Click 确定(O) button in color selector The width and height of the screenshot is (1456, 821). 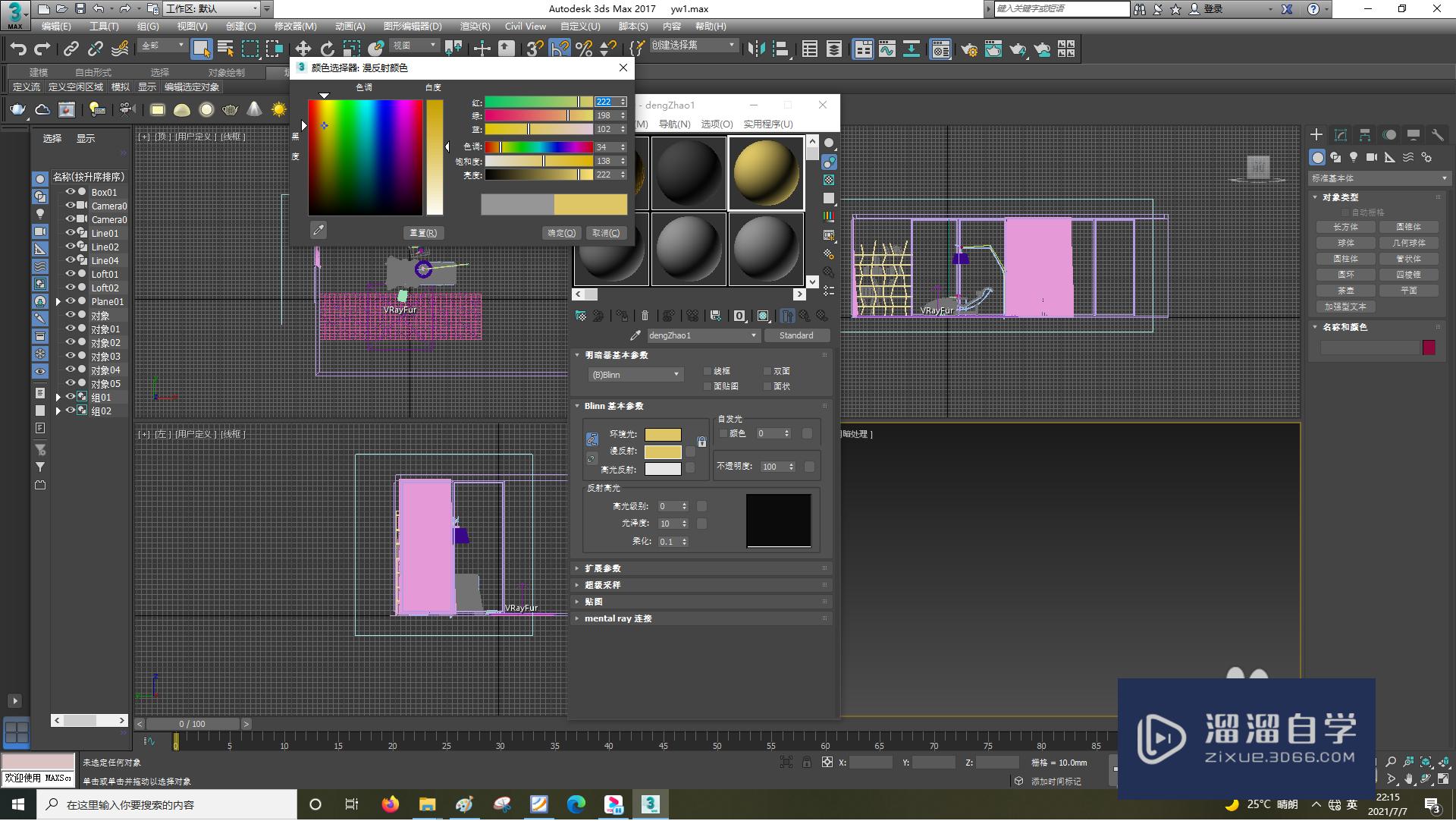tap(562, 234)
